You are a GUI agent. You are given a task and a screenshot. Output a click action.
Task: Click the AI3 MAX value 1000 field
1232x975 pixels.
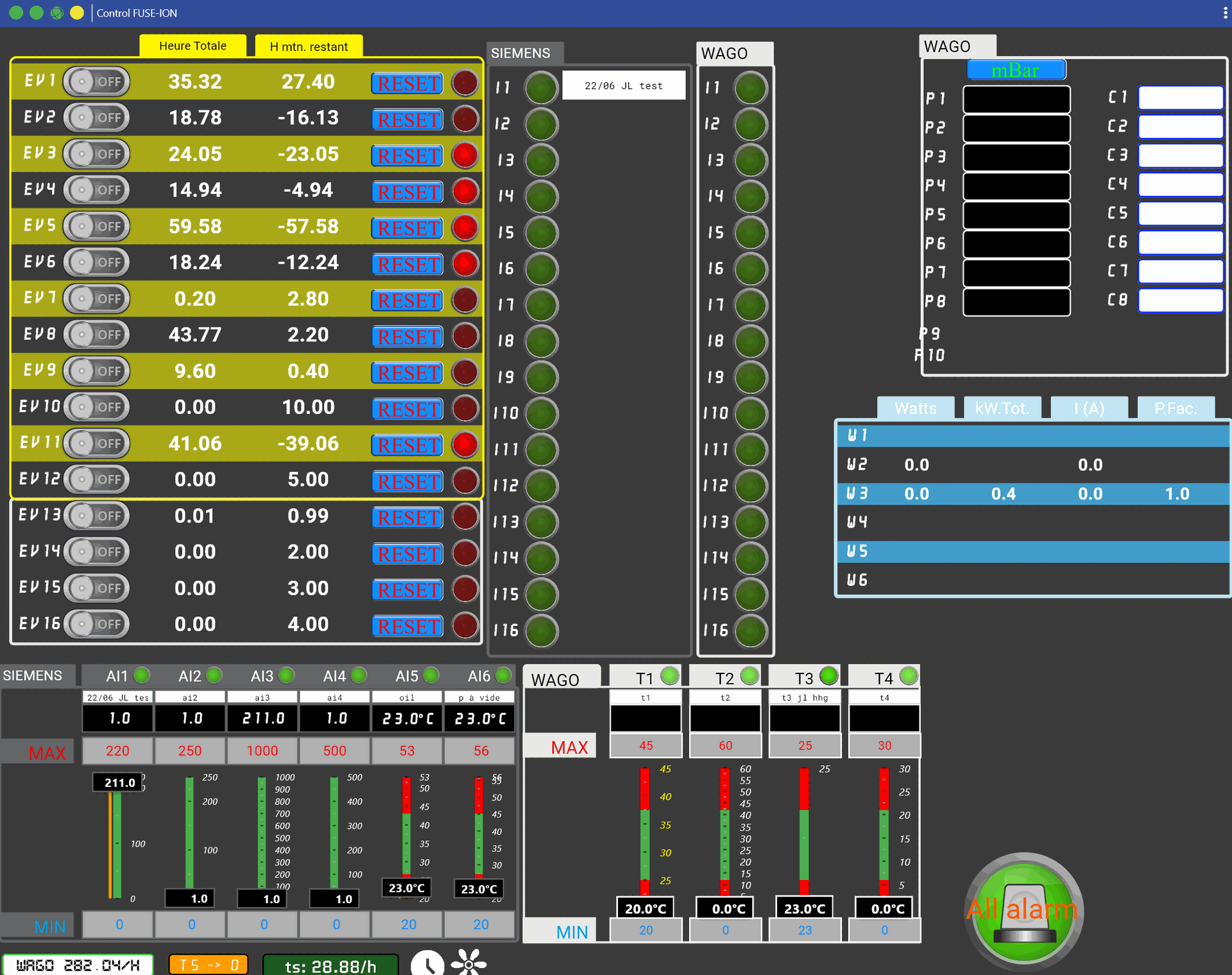coord(262,750)
